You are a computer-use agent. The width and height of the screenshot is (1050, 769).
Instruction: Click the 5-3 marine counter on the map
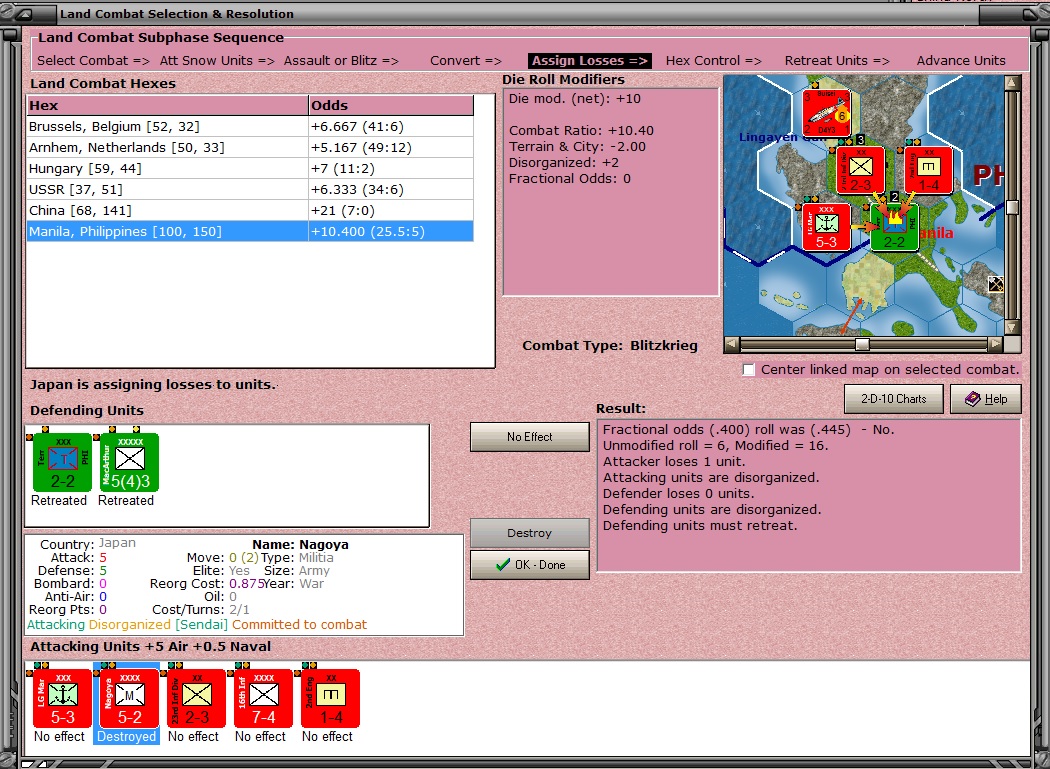pyautogui.click(x=826, y=228)
